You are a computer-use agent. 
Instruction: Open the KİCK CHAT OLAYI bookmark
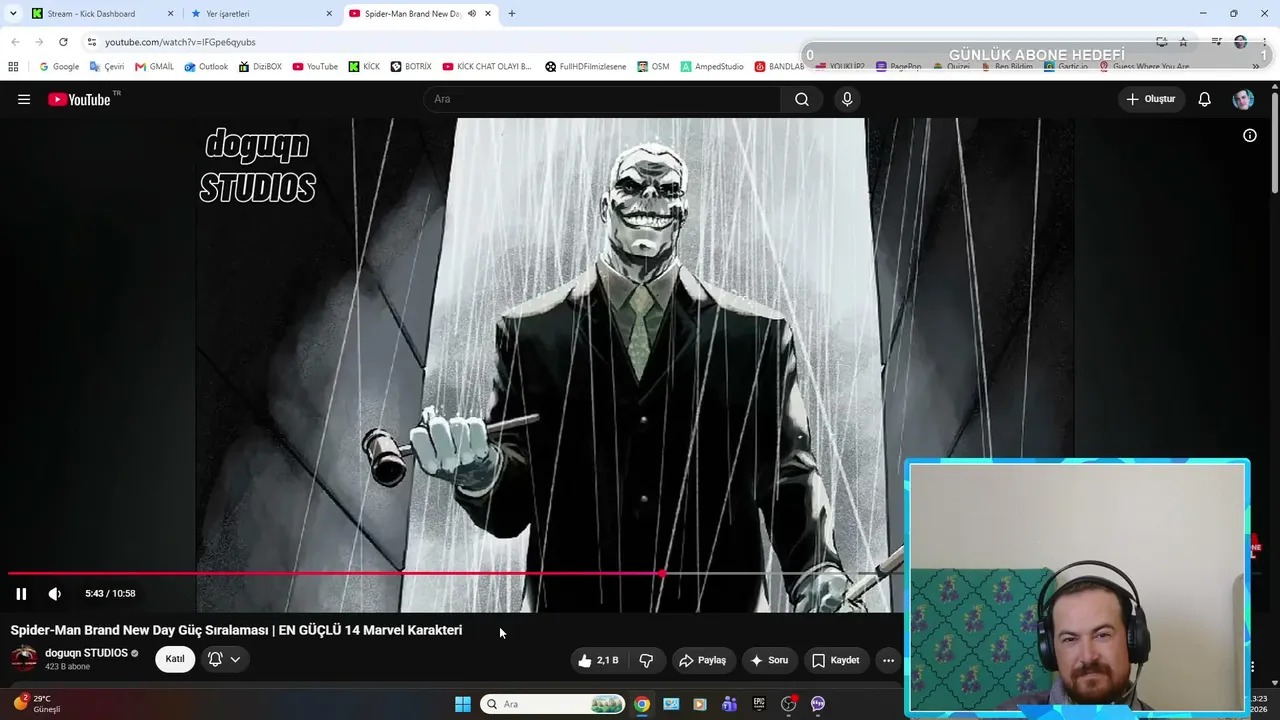[487, 67]
